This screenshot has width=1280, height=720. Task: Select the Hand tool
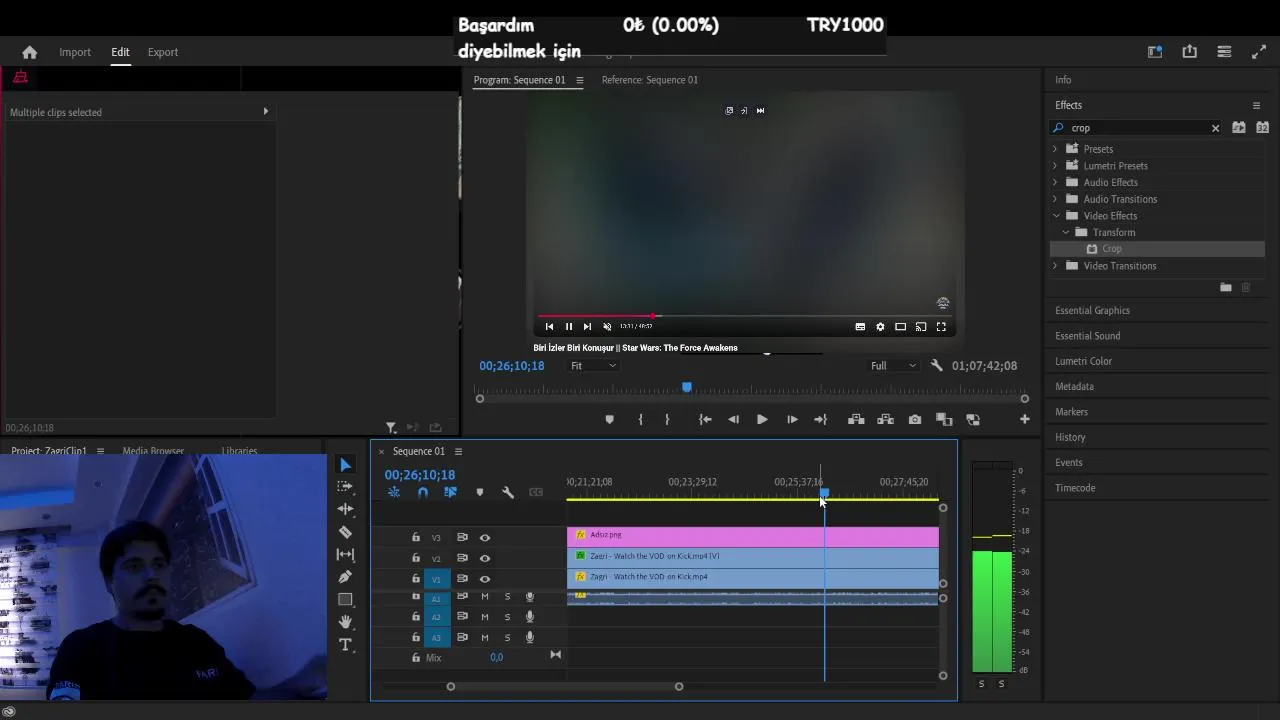point(345,622)
